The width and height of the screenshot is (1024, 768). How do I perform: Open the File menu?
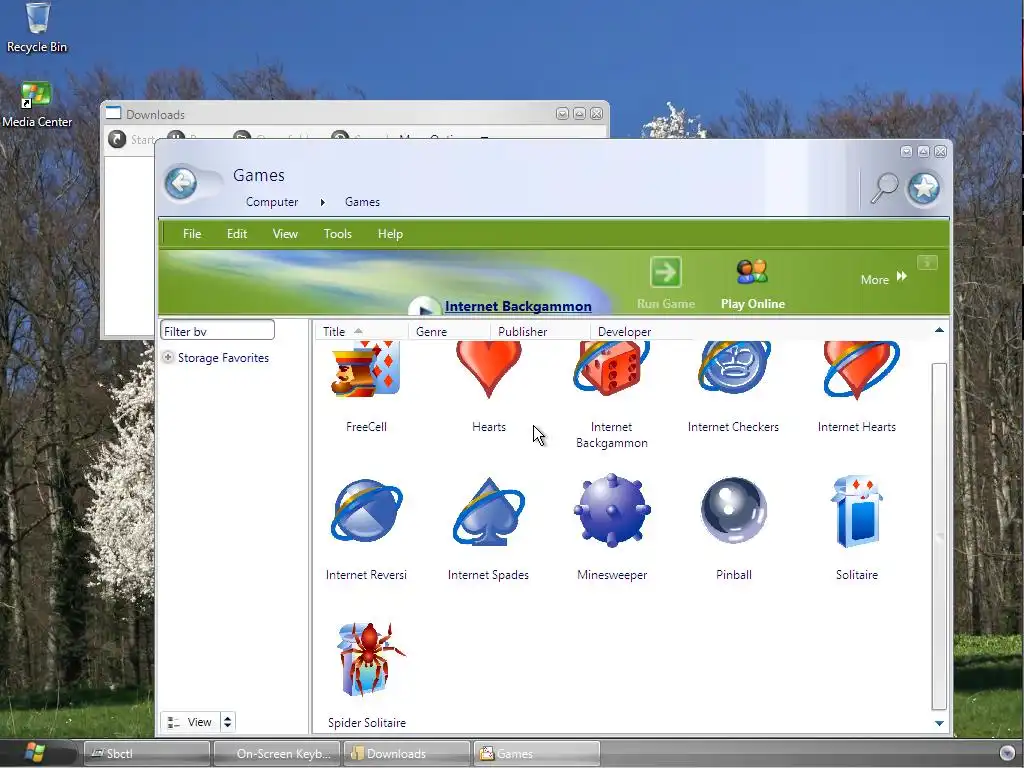192,234
